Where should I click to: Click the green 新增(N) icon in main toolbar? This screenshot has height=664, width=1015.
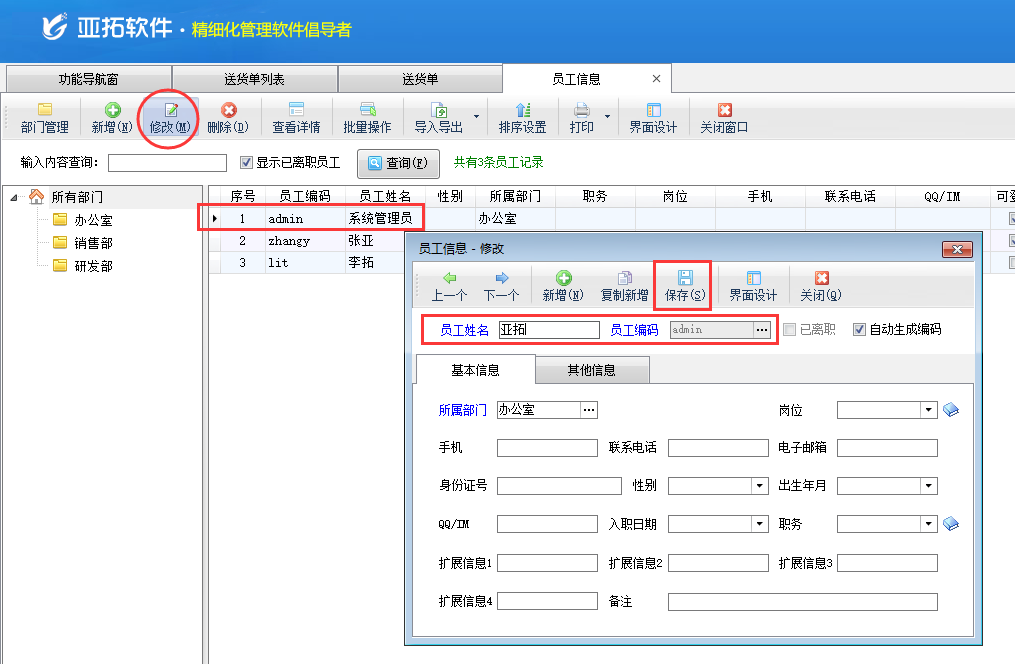(x=112, y=117)
